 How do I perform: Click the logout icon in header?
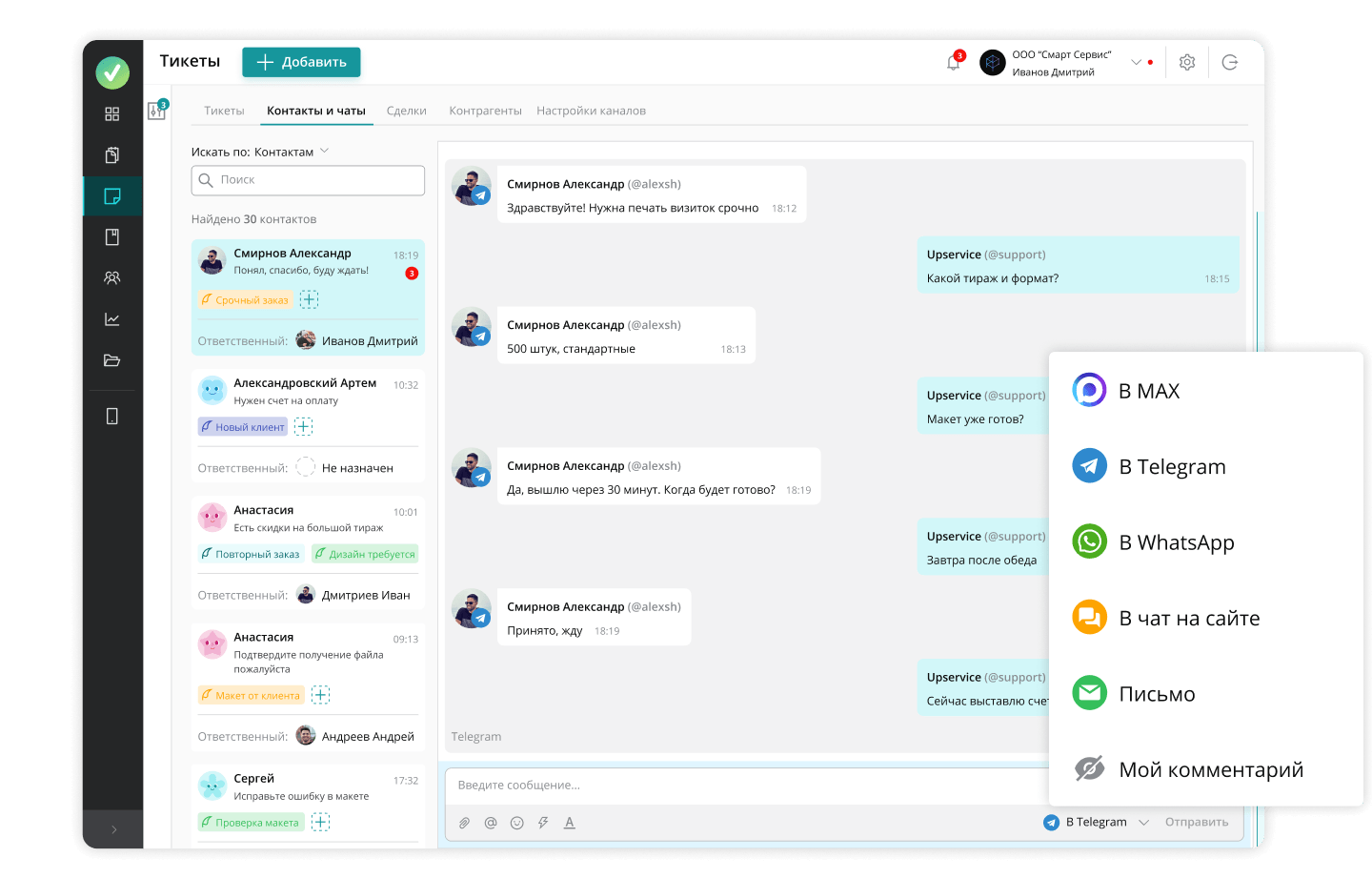pyautogui.click(x=1230, y=63)
